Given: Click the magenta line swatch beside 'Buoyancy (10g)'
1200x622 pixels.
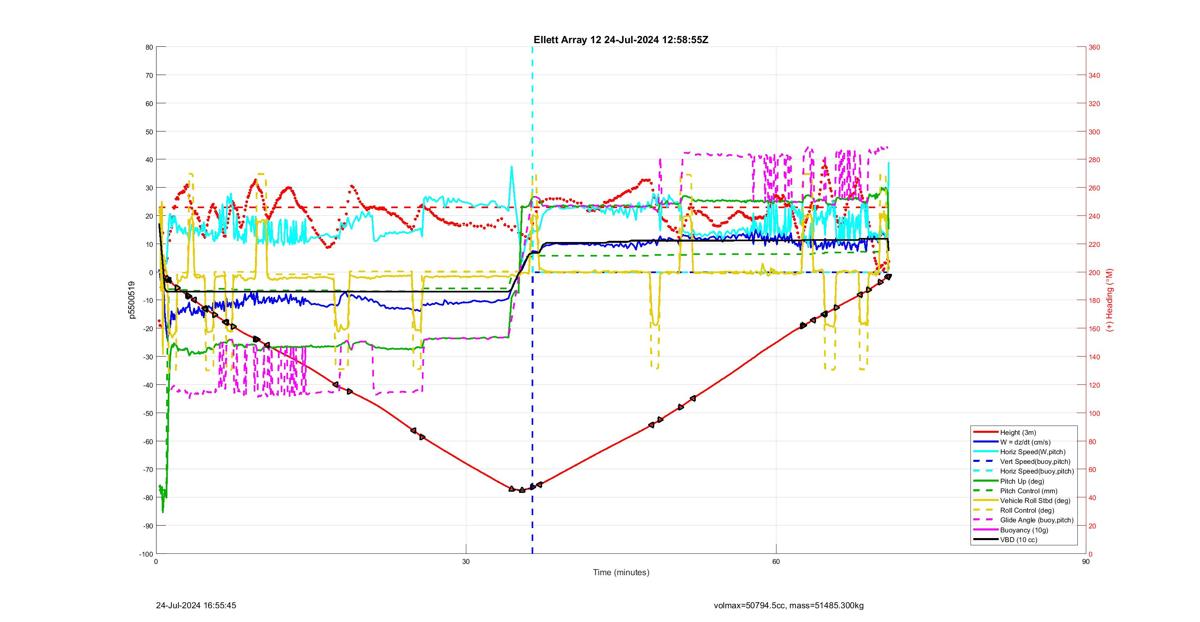Looking at the screenshot, I should pos(986,530).
